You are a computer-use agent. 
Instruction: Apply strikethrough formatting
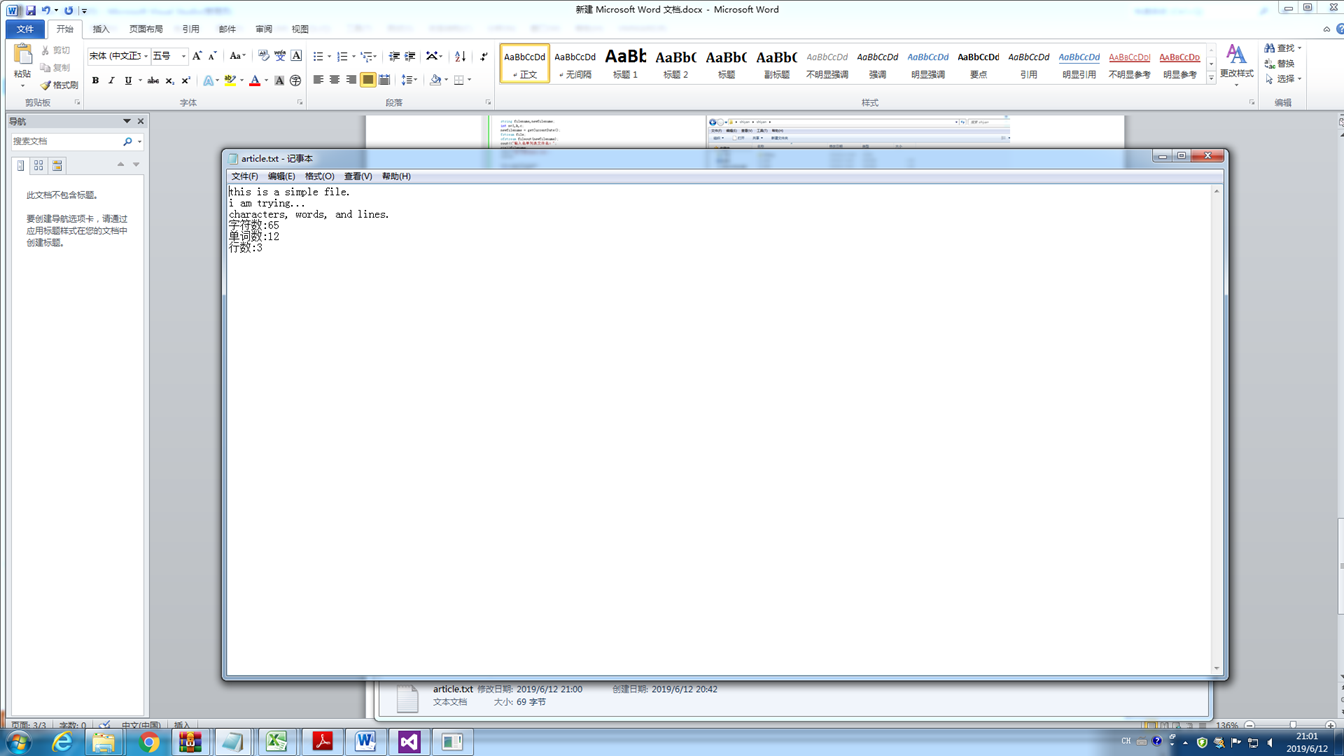click(x=153, y=80)
